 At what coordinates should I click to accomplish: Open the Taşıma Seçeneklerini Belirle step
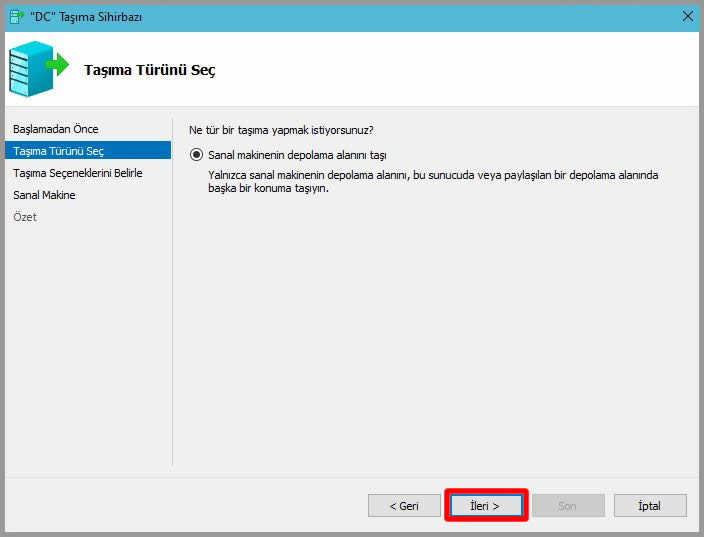click(x=78, y=173)
